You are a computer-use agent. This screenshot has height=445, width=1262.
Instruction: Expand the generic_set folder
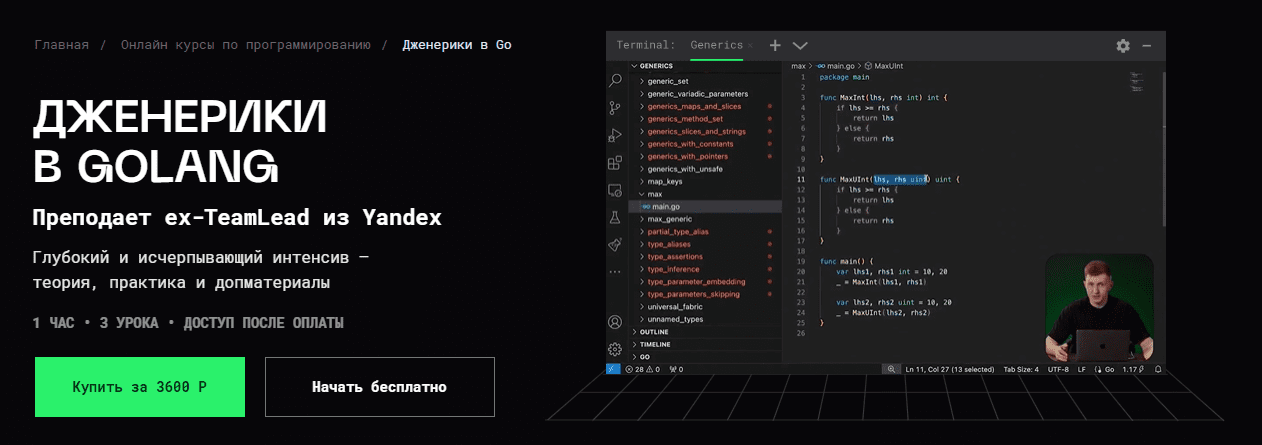pos(667,81)
